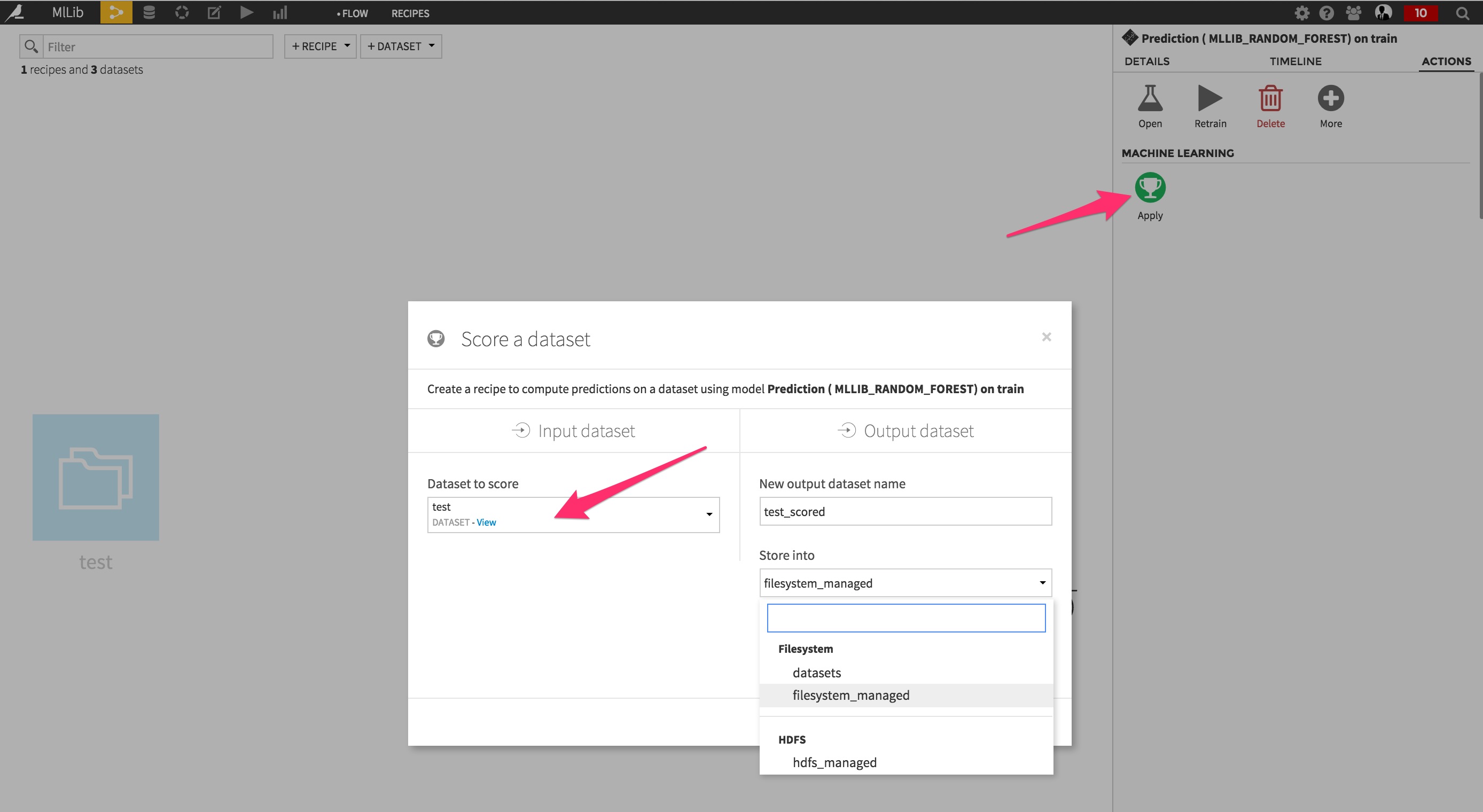Click the More plus icon in Actions panel
1483x812 pixels.
(x=1330, y=99)
